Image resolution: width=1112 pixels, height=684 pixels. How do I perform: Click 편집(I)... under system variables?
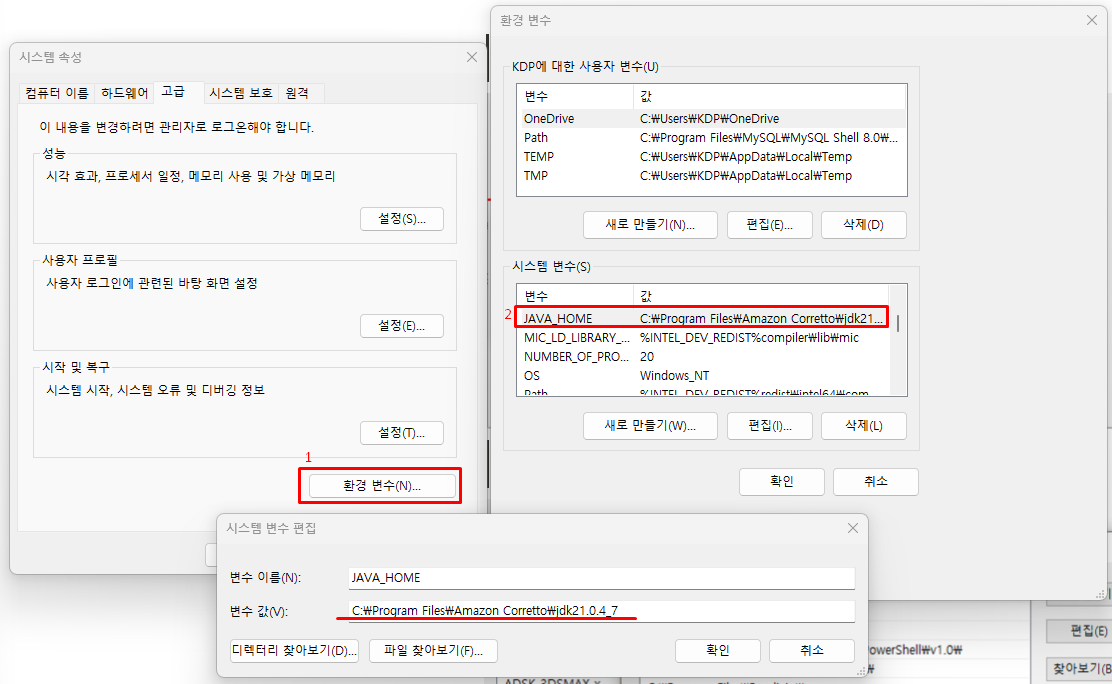[769, 426]
